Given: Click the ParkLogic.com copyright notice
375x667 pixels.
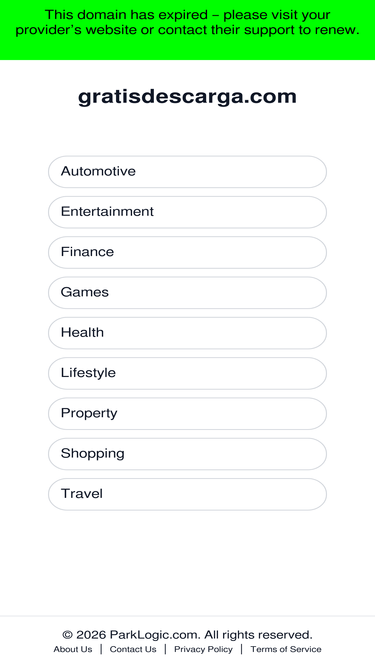Looking at the screenshot, I should point(187,635).
